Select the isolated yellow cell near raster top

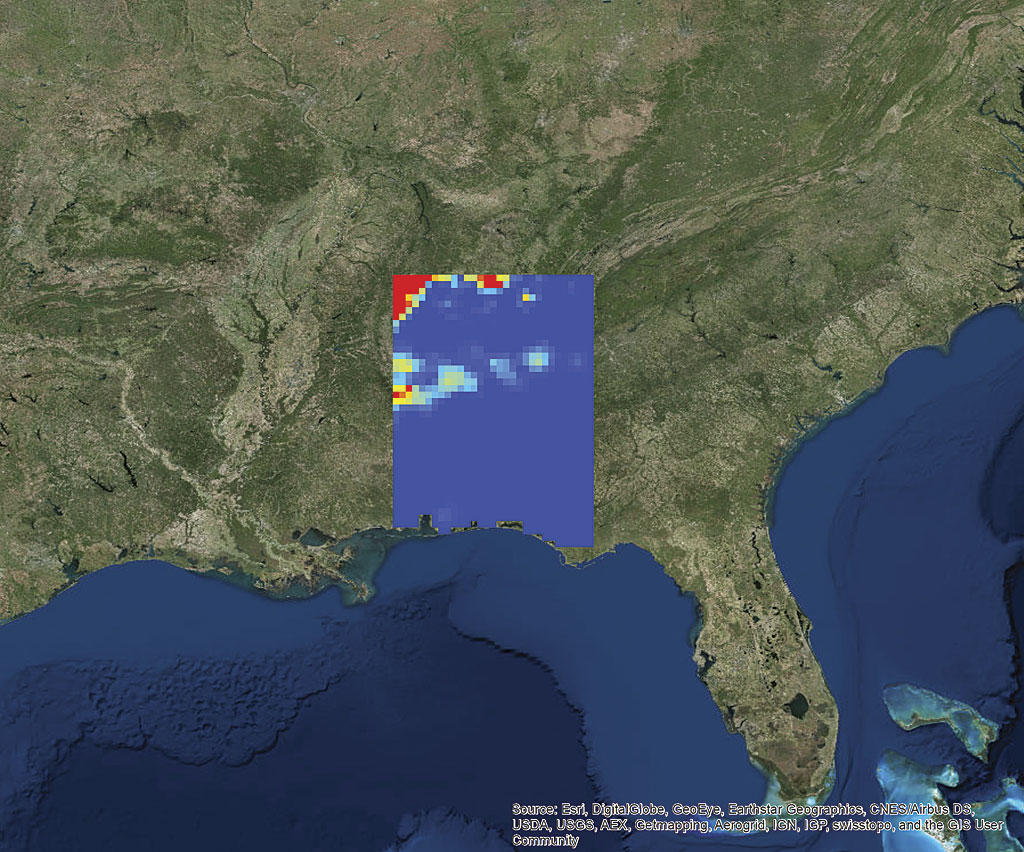527,297
